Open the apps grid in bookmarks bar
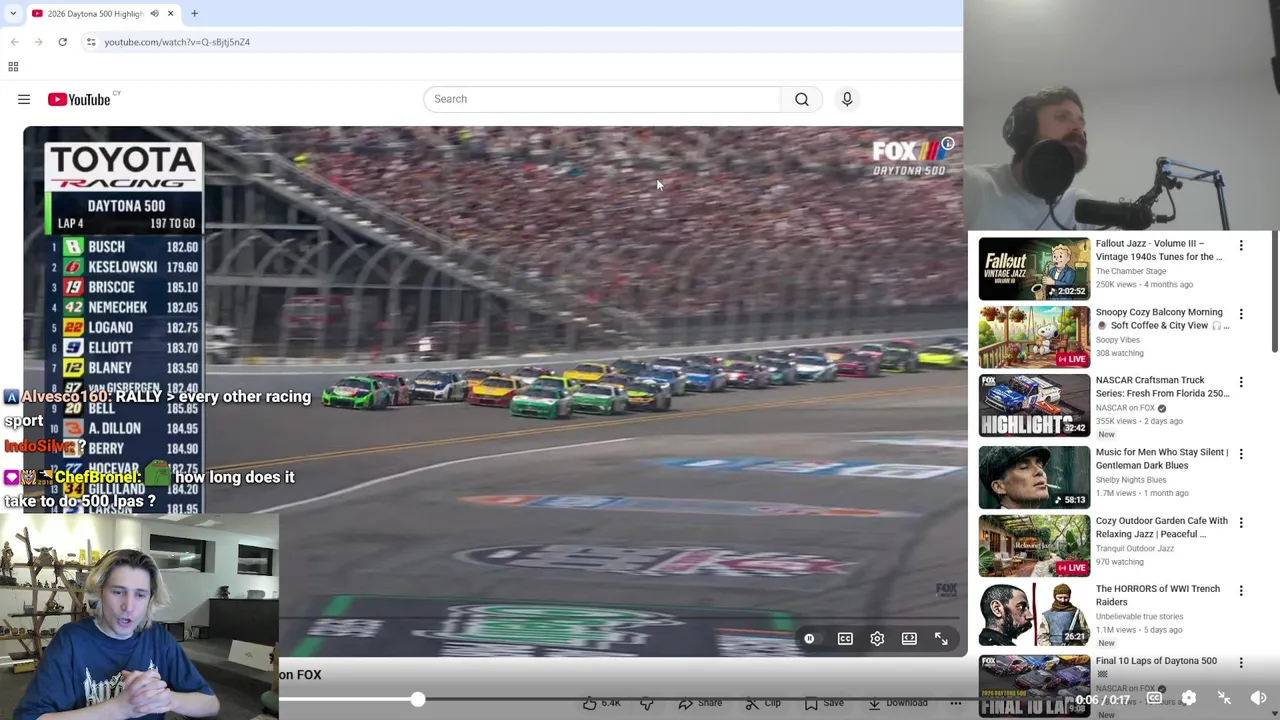This screenshot has height=720, width=1280. 13,67
